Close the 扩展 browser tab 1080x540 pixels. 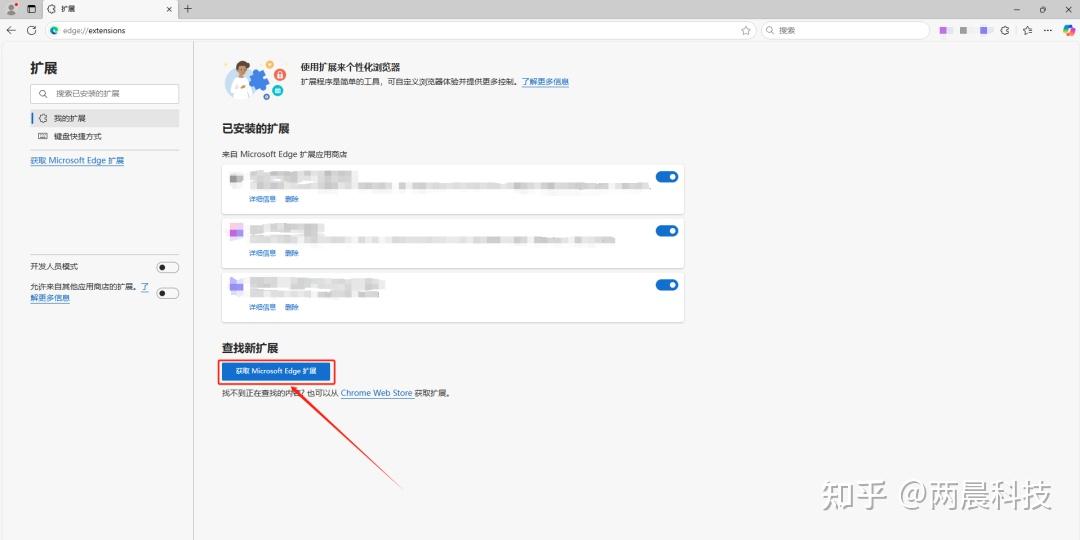(x=170, y=10)
